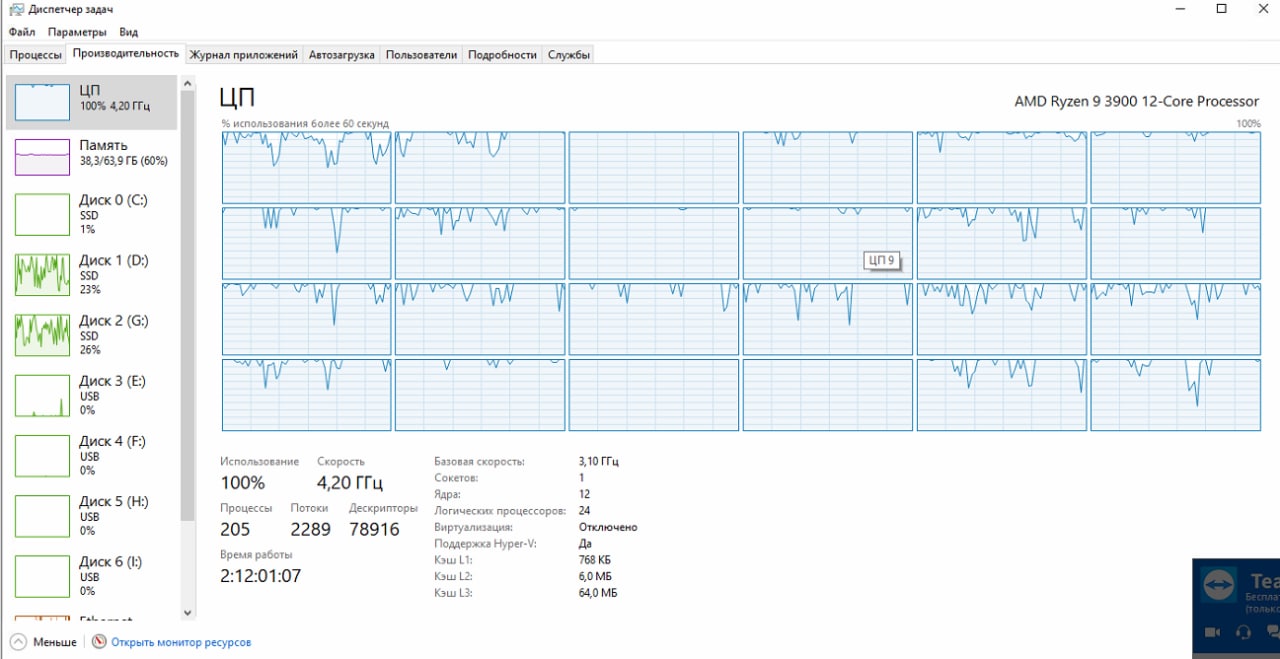This screenshot has height=659, width=1280.
Task: Click the 2289 threads value
Action: (310, 530)
